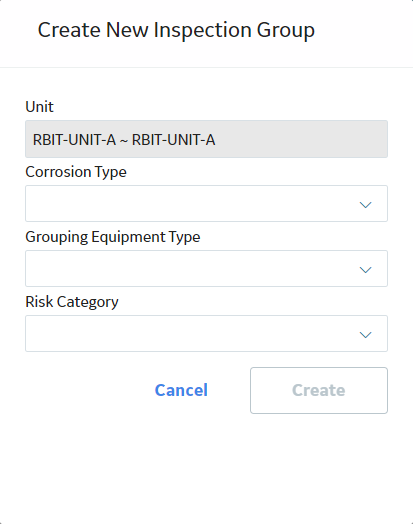
Task: Click the Risk Category label text
Action: (72, 302)
